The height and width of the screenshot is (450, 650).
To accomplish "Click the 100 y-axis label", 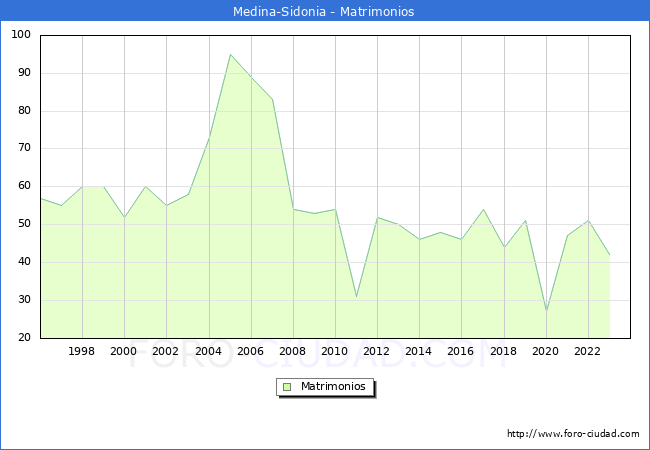I will (21, 35).
